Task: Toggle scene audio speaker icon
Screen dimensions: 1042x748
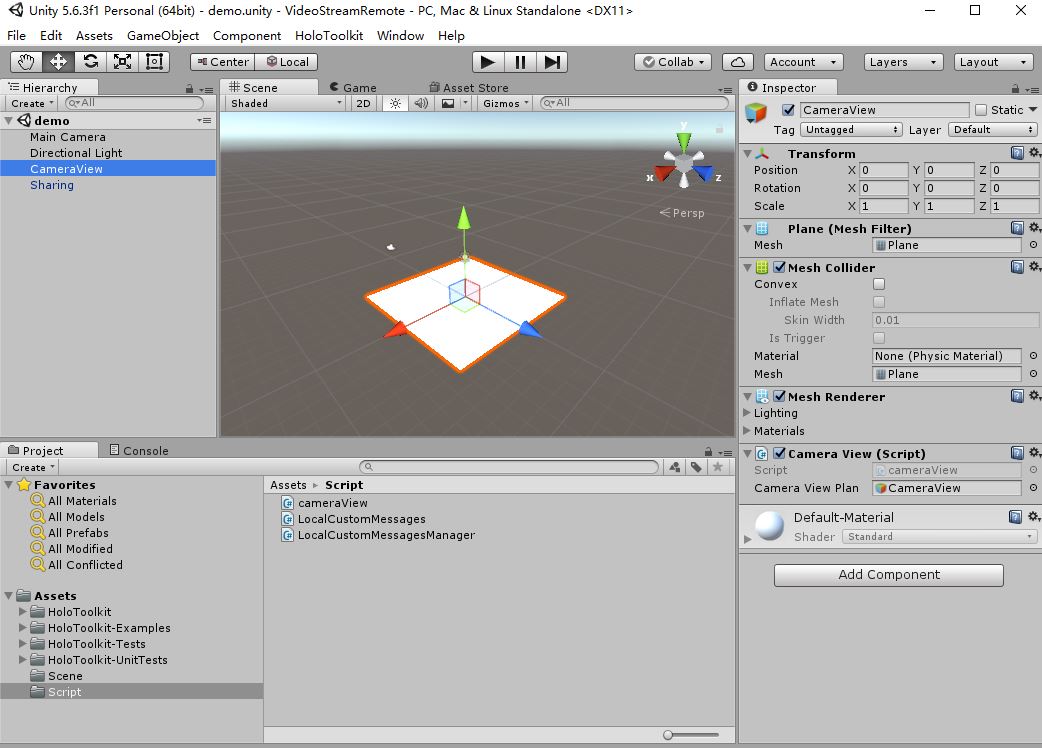Action: point(421,103)
